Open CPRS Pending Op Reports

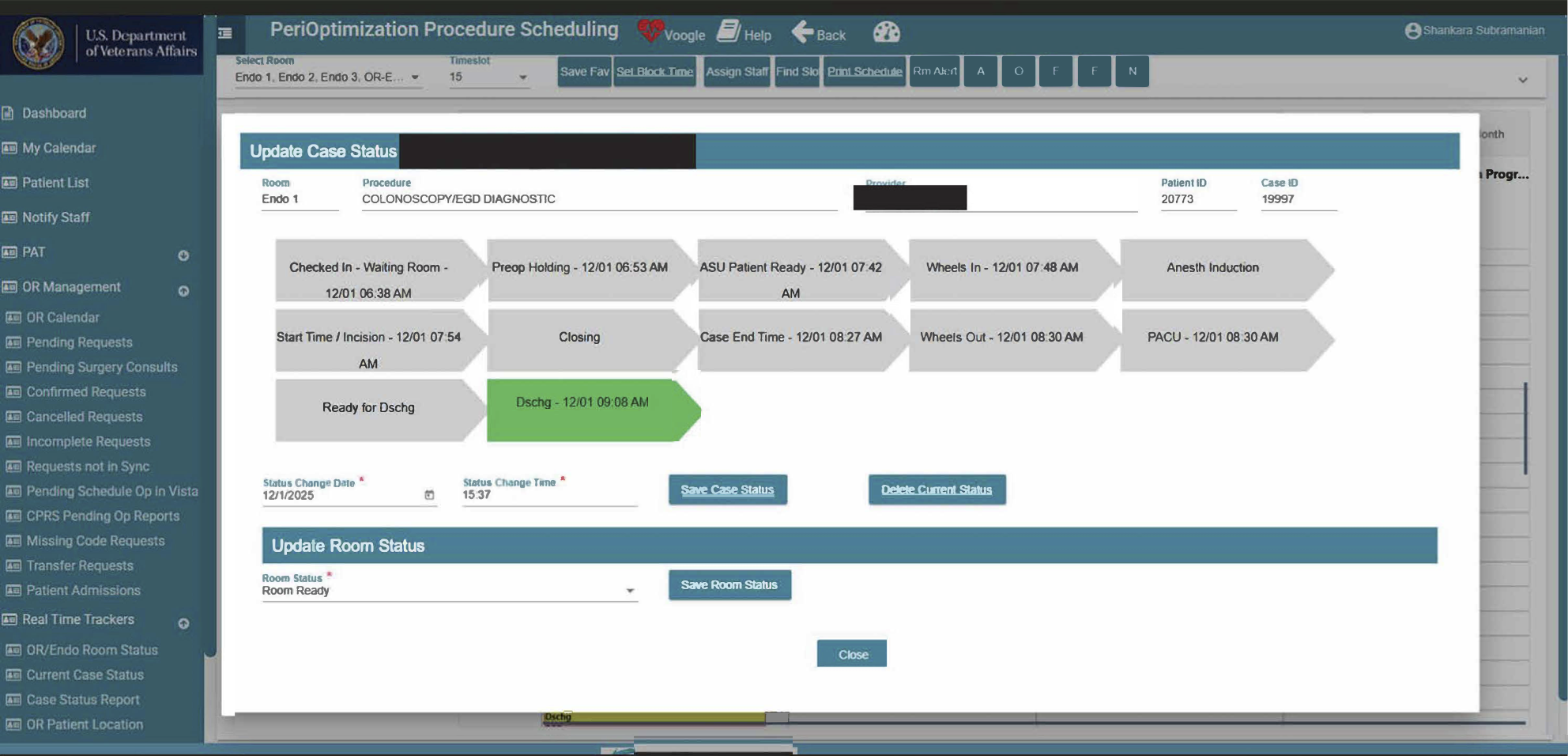103,516
